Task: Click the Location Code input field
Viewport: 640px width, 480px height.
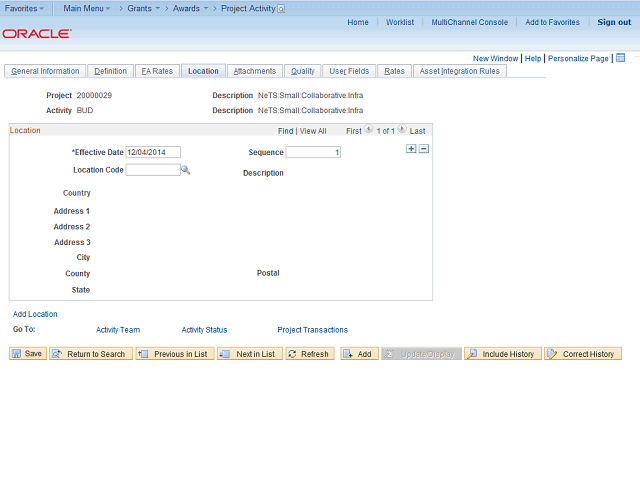Action: tap(153, 170)
